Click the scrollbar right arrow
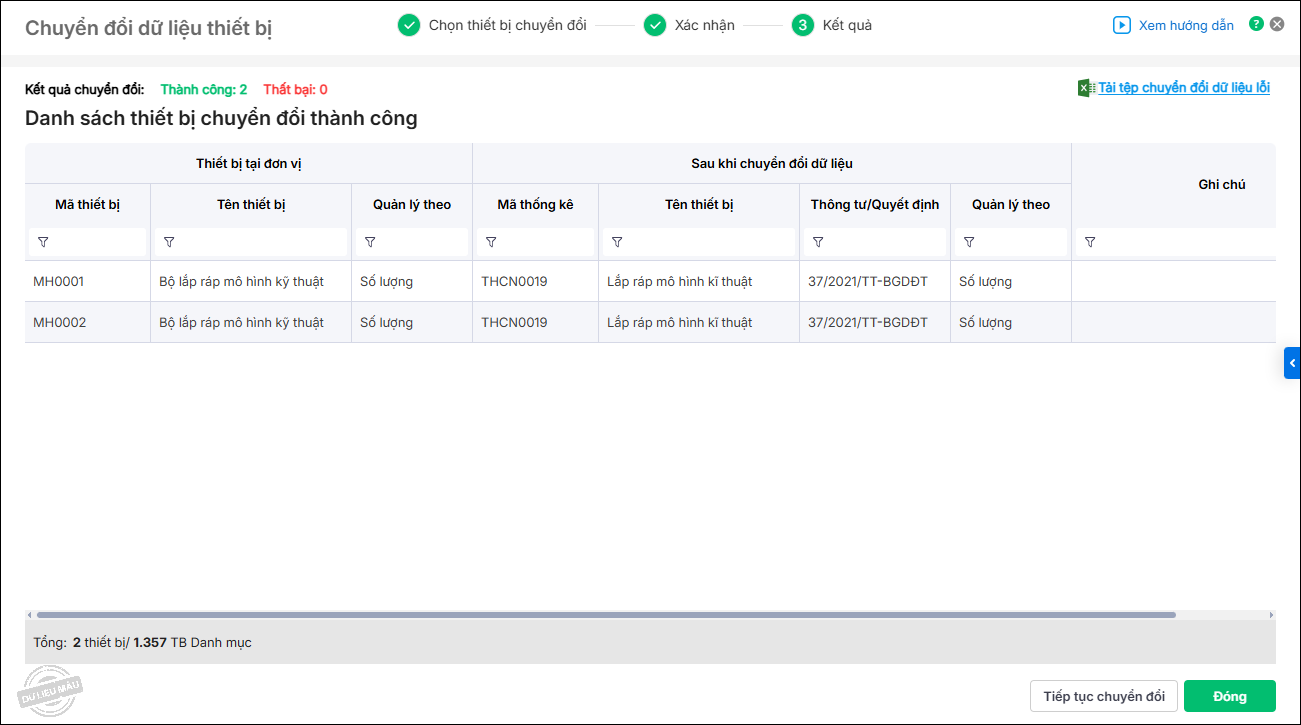 pyautogui.click(x=1271, y=615)
